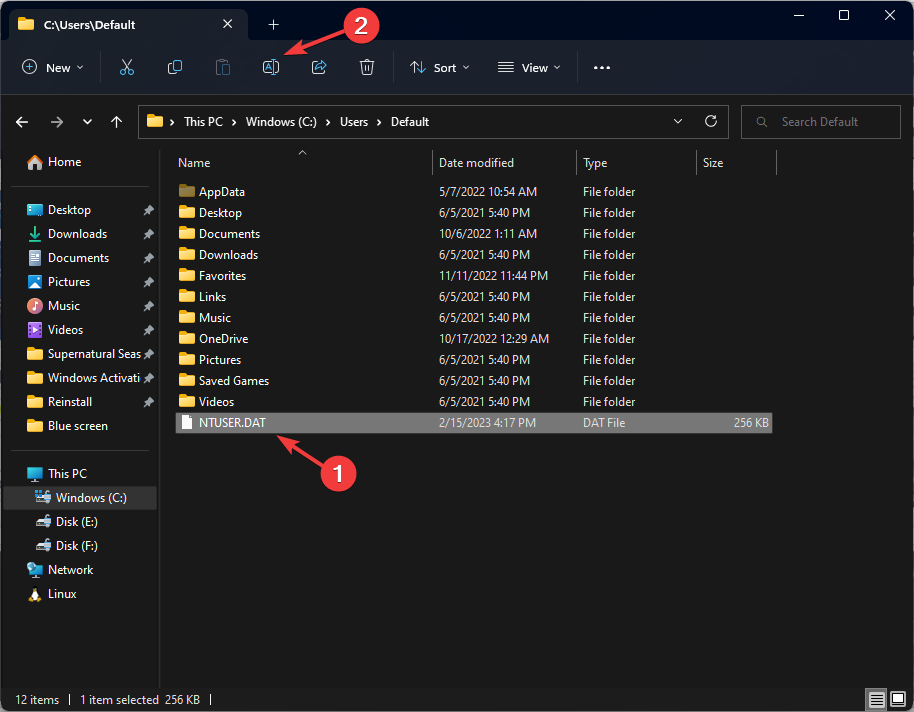The height and width of the screenshot is (712, 914).
Task: Refresh the current folder view
Action: point(711,121)
